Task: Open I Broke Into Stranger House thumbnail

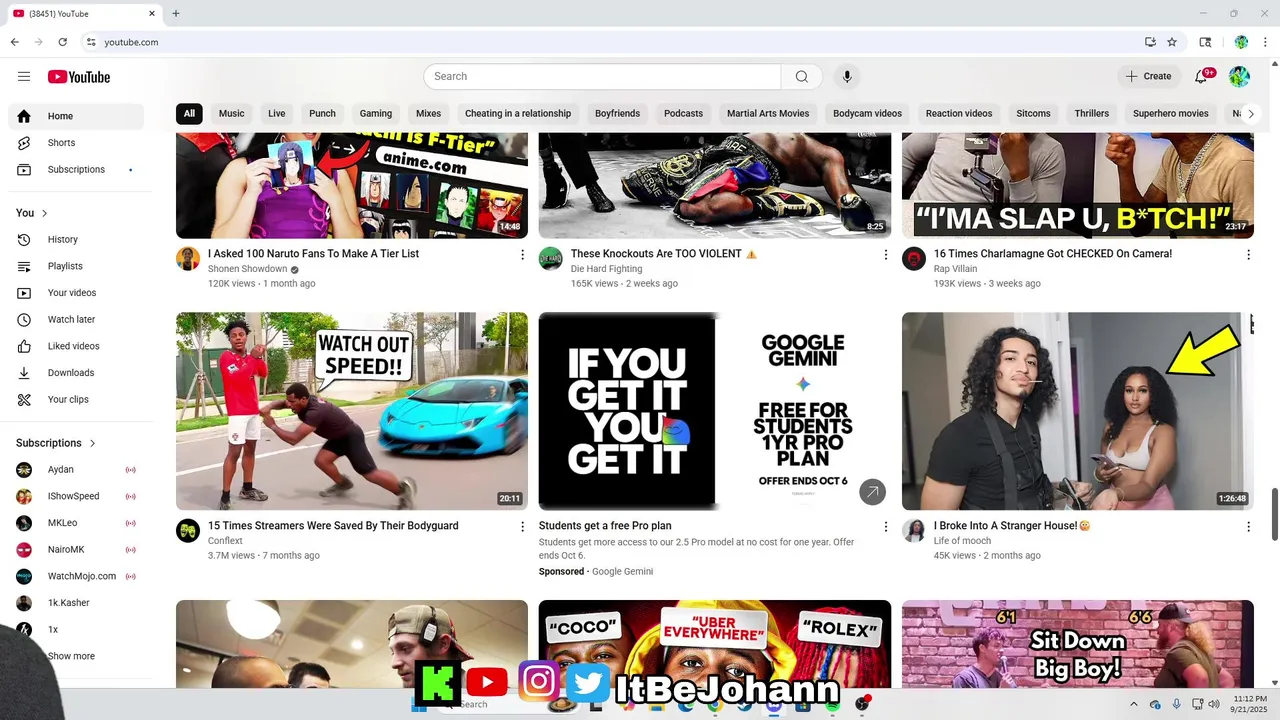Action: point(1078,411)
